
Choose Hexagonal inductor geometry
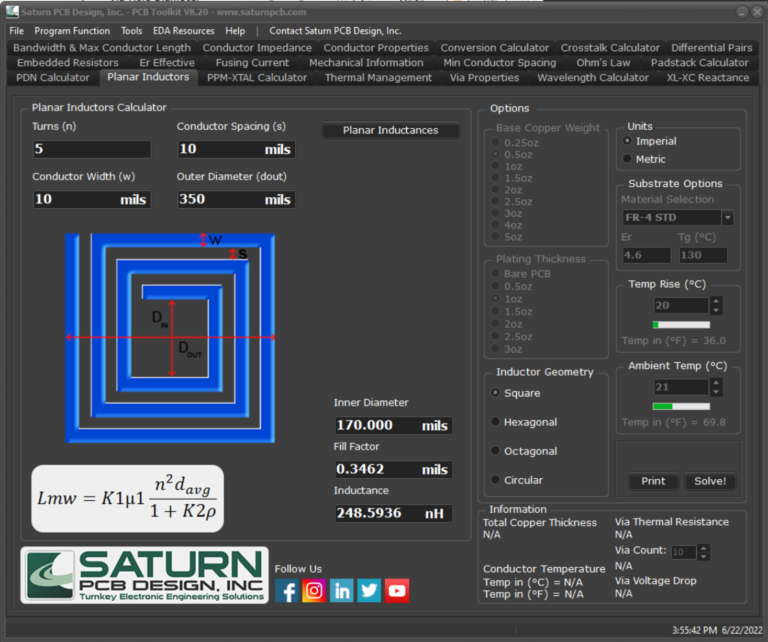point(496,422)
